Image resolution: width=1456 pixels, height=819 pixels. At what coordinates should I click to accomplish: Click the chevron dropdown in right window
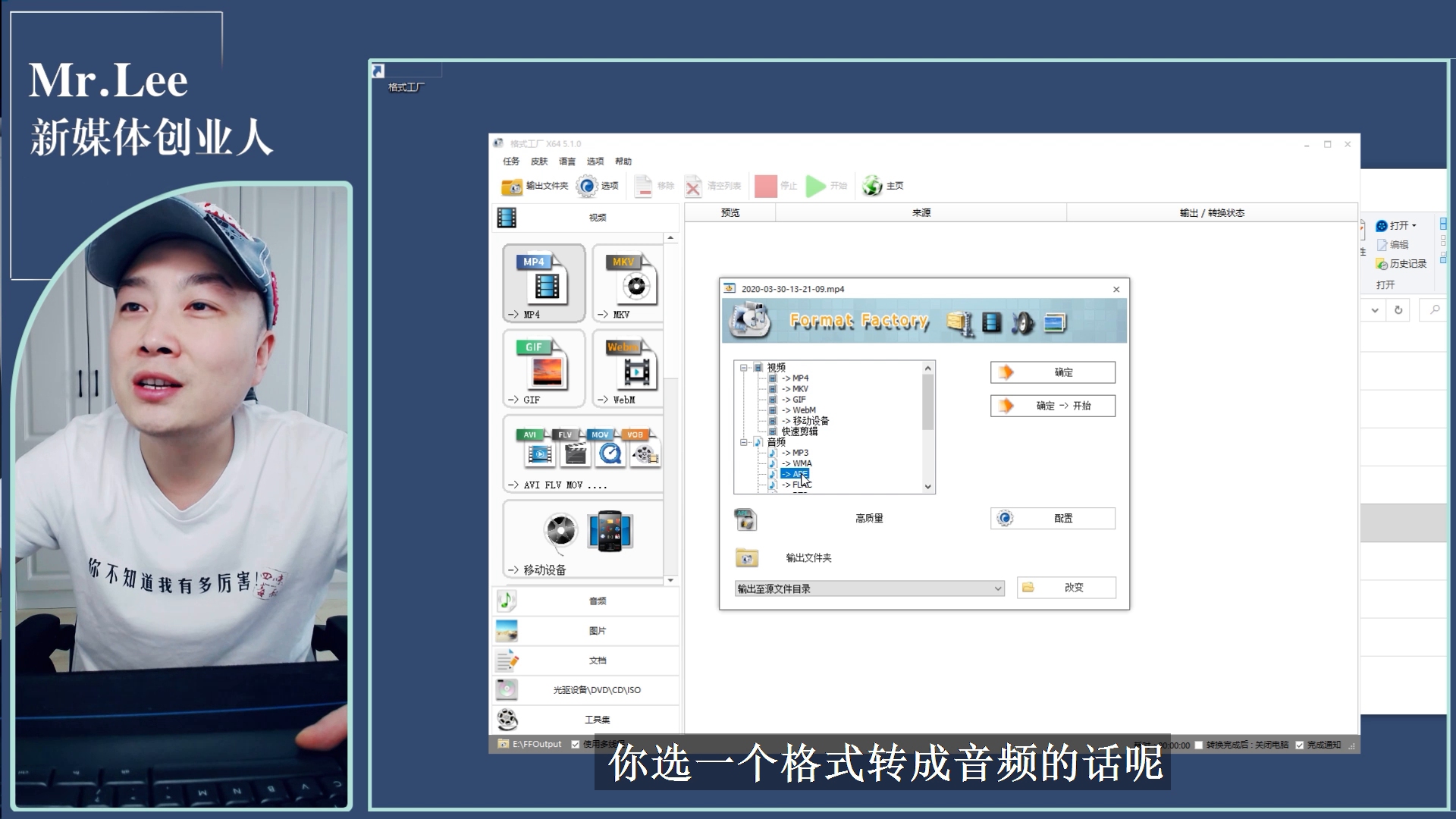pos(1375,310)
